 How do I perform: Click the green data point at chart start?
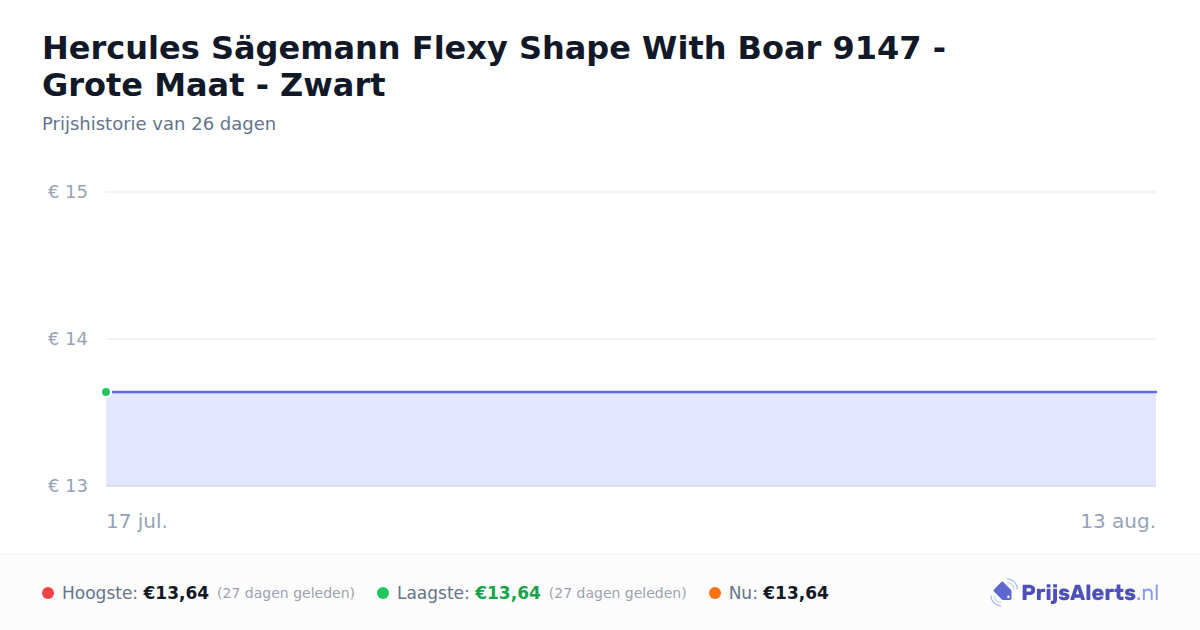106,392
